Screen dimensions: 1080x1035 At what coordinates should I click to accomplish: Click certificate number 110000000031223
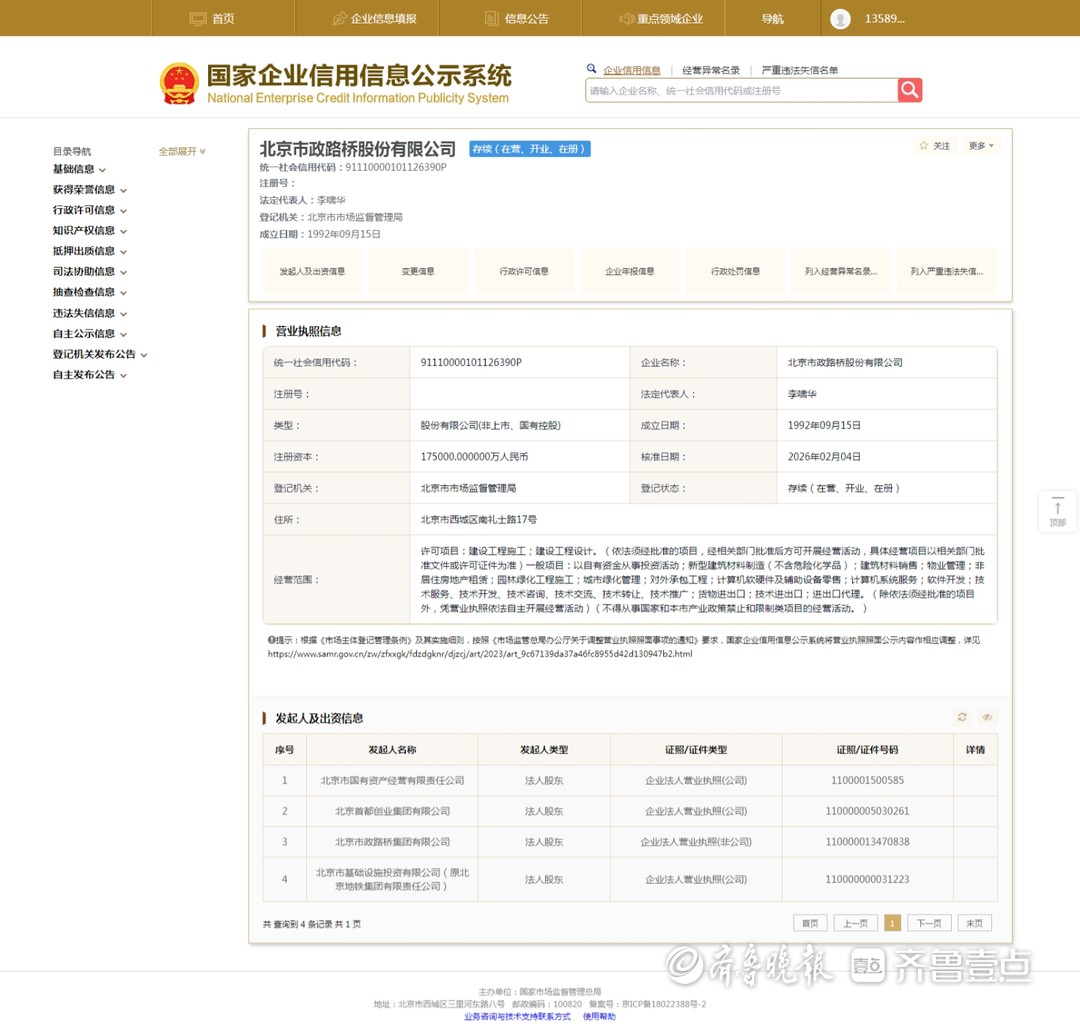(x=867, y=879)
